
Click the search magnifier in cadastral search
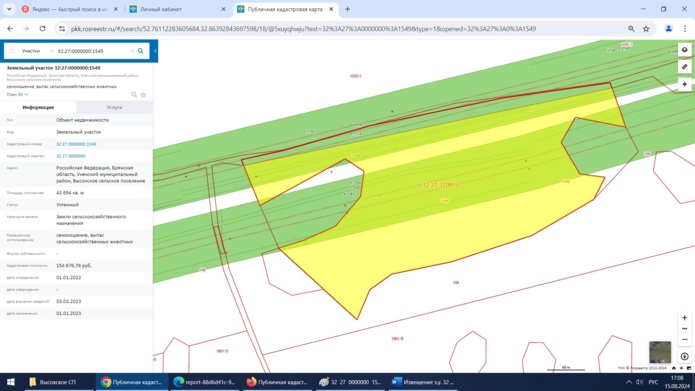[141, 51]
